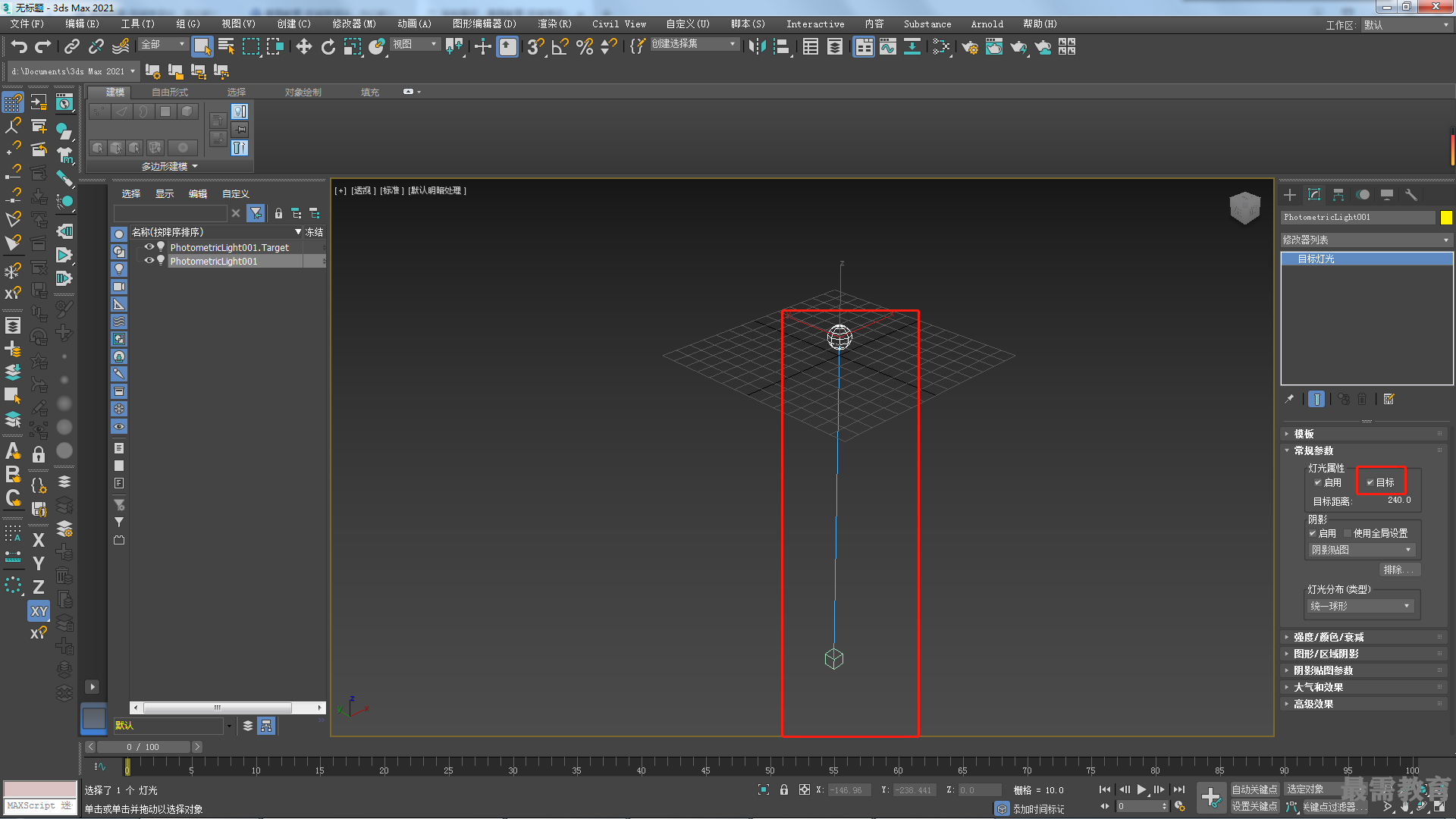Viewport: 1456px width, 819px height.
Task: Click 多边形建模 panel label
Action: coord(169,166)
